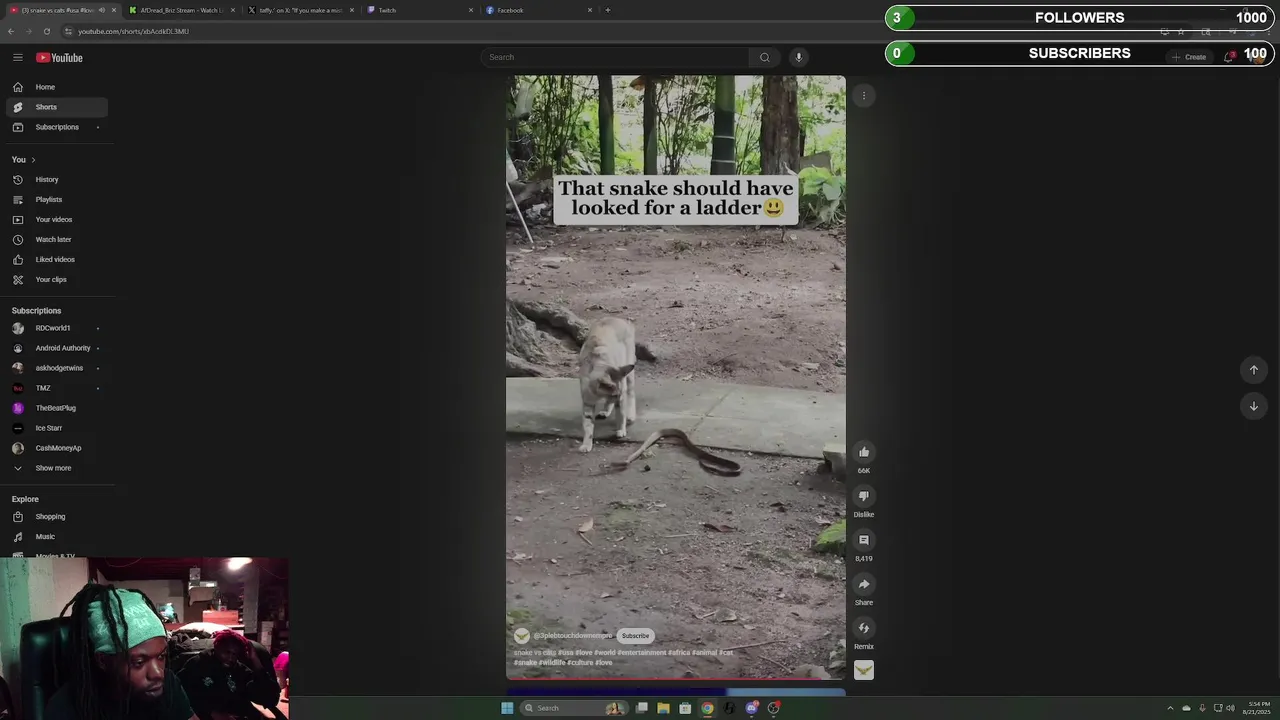Open Your videos in the sidebar
This screenshot has height=720, width=1280.
57,220
